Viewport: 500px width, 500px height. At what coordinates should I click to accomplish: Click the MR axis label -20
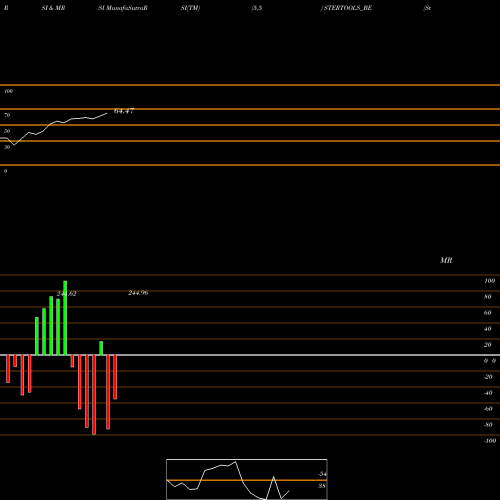(x=488, y=377)
